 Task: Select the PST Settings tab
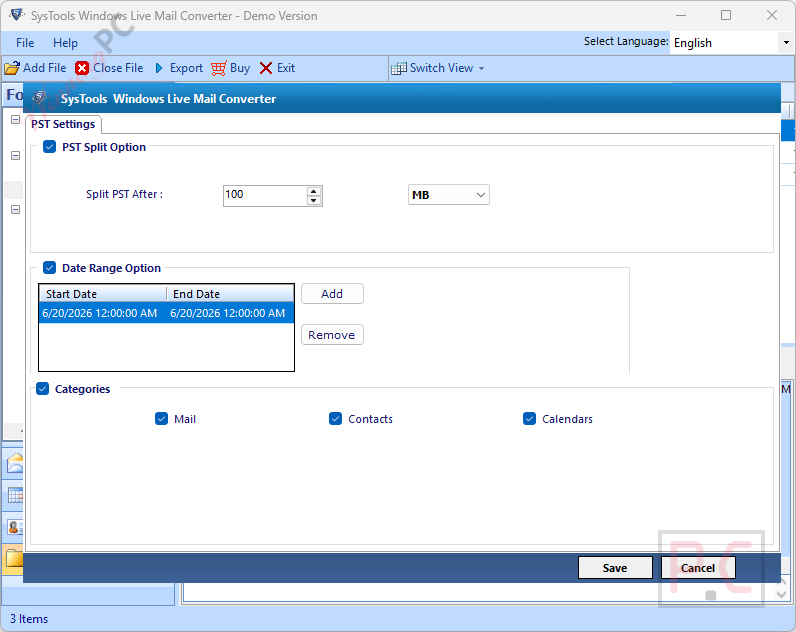pos(63,124)
